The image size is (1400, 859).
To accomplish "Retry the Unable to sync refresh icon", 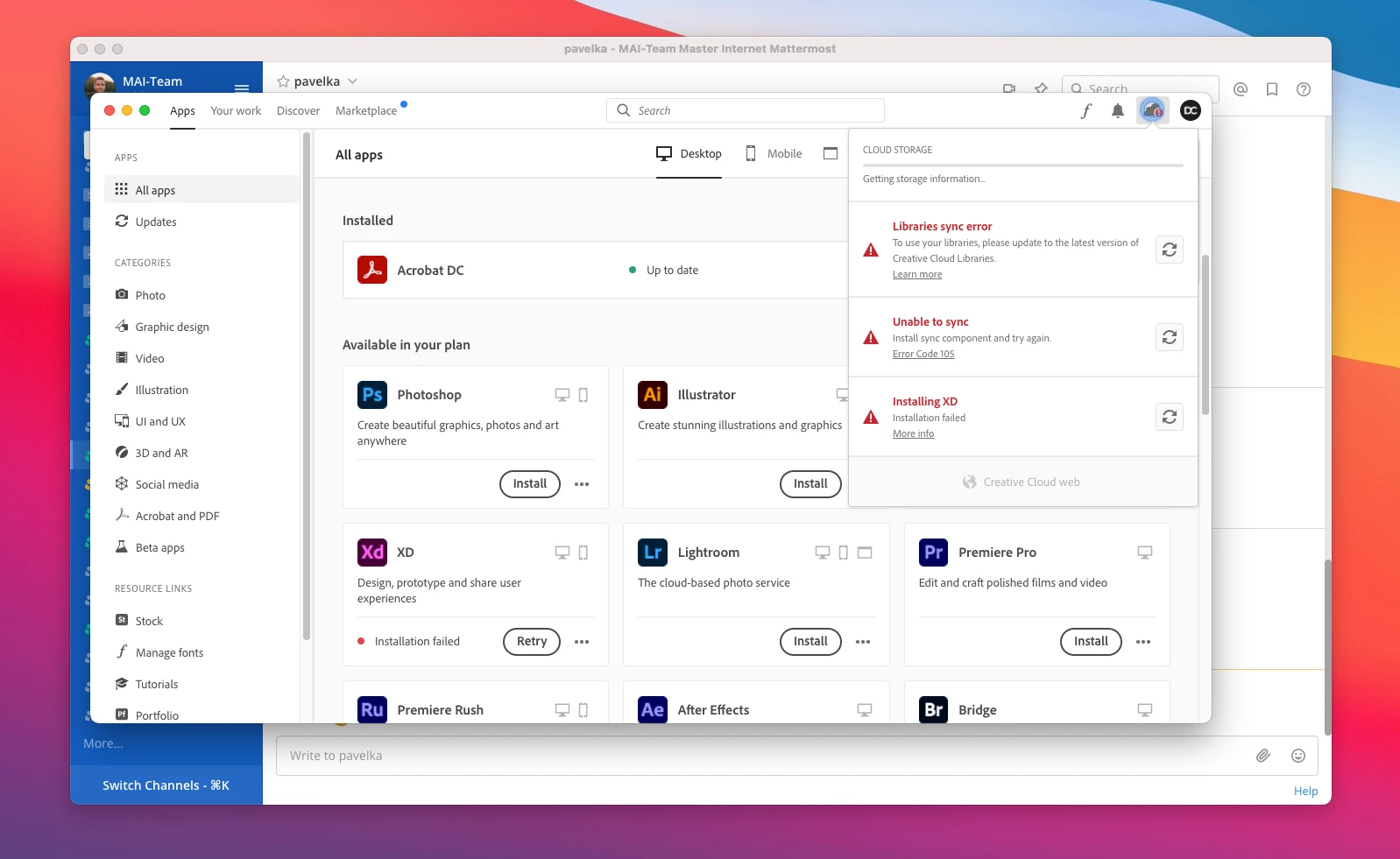I will click(1170, 337).
